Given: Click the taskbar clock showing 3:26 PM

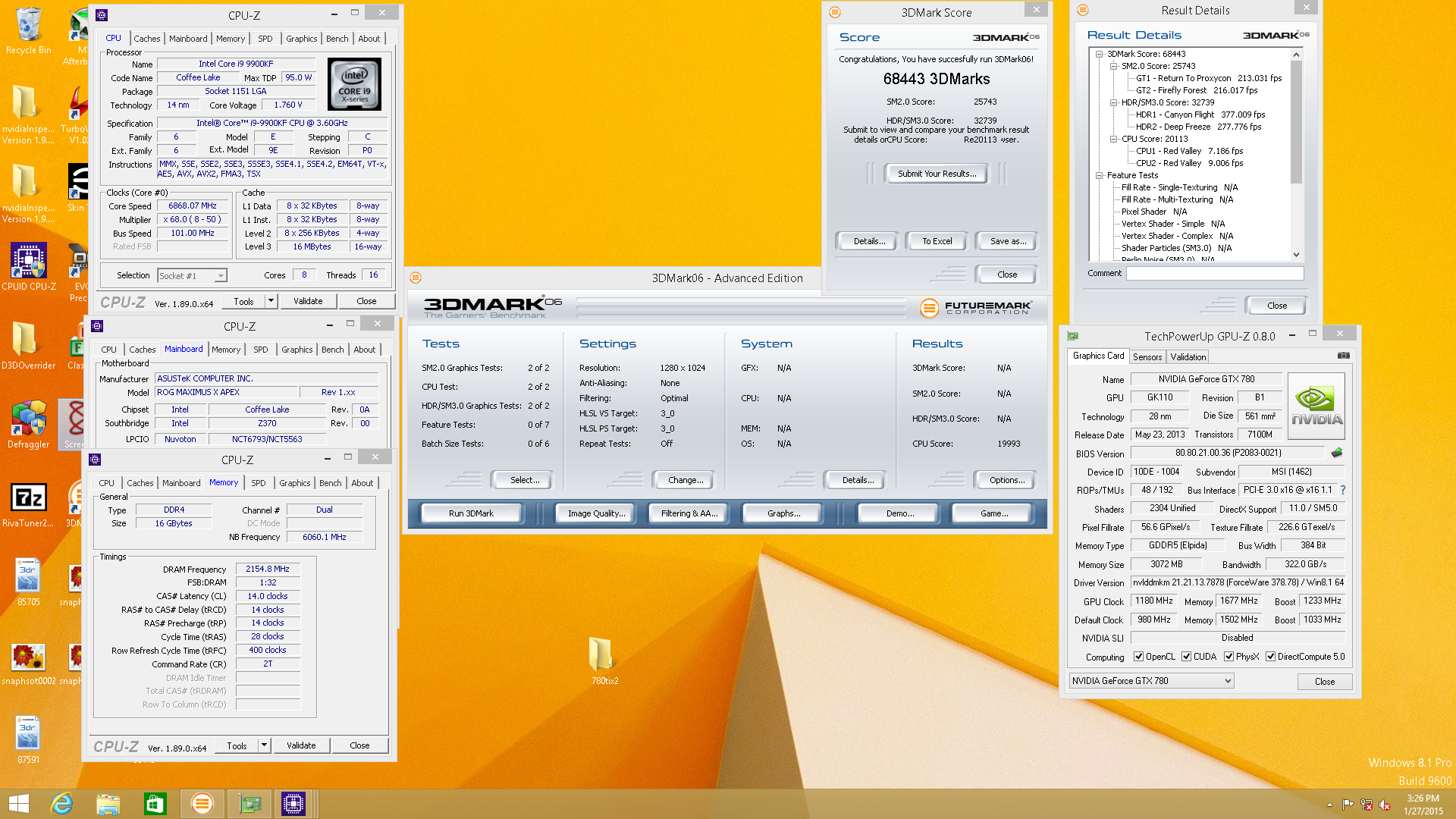Looking at the screenshot, I should point(1423,805).
